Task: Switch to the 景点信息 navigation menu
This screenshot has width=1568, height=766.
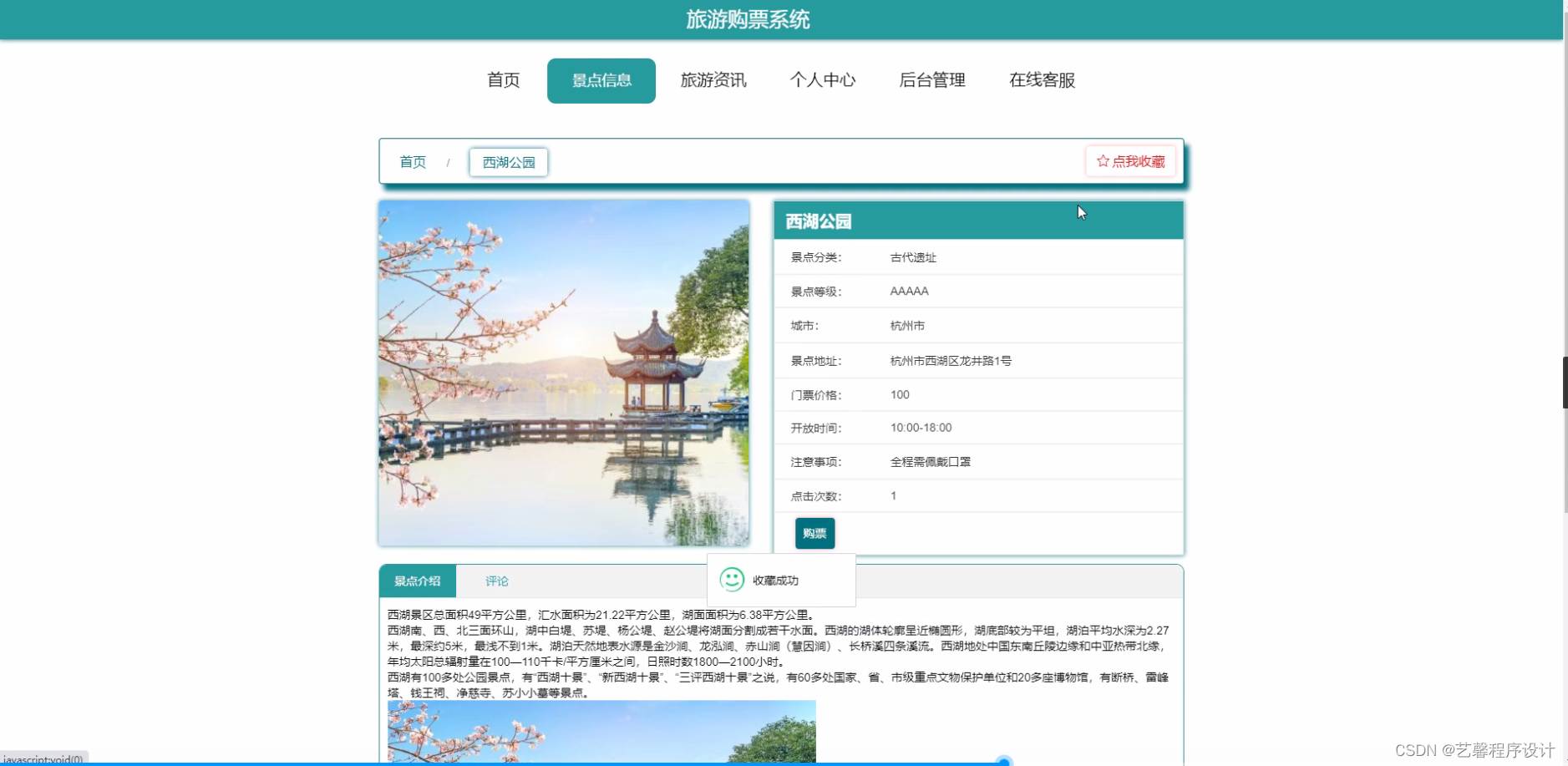Action: click(601, 80)
